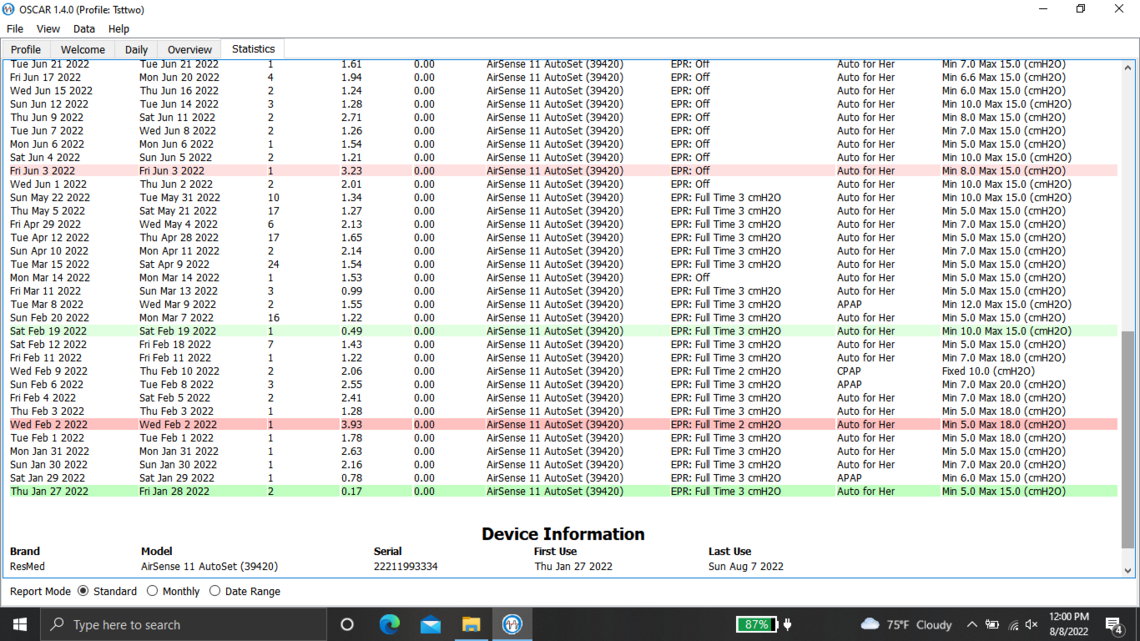Open the File menu

15,29
